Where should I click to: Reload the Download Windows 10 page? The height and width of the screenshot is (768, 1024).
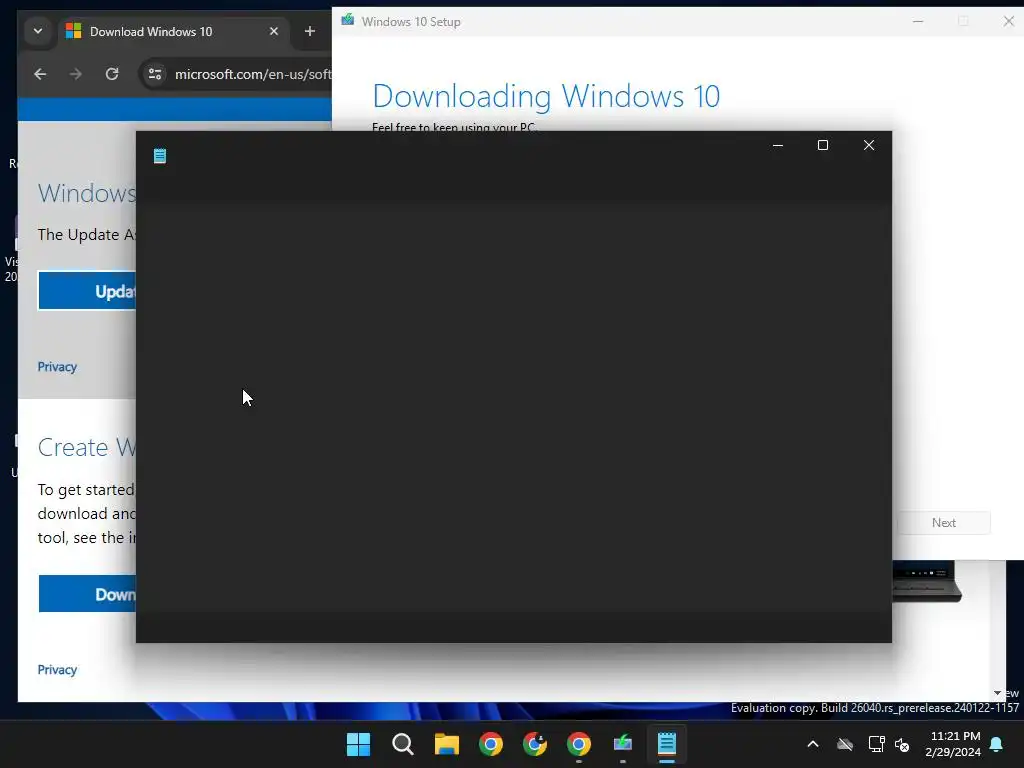112,74
